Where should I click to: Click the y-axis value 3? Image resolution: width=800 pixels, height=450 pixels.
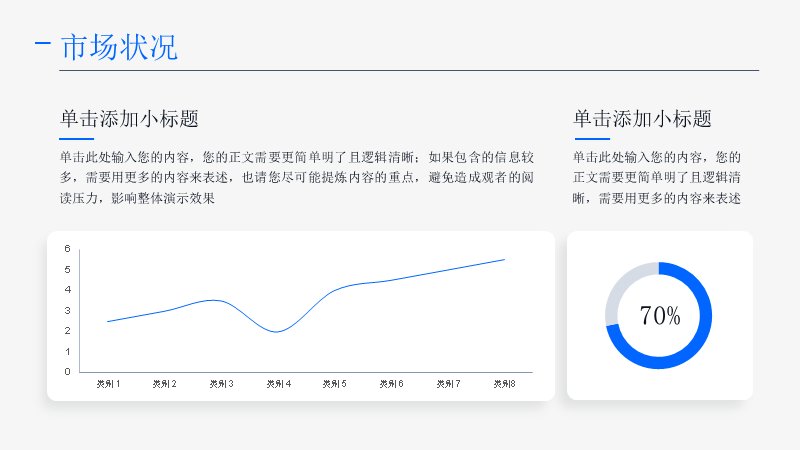point(67,310)
